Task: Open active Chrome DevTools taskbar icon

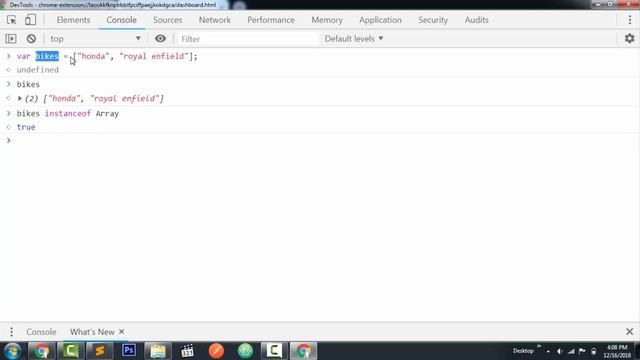Action: [x=303, y=351]
